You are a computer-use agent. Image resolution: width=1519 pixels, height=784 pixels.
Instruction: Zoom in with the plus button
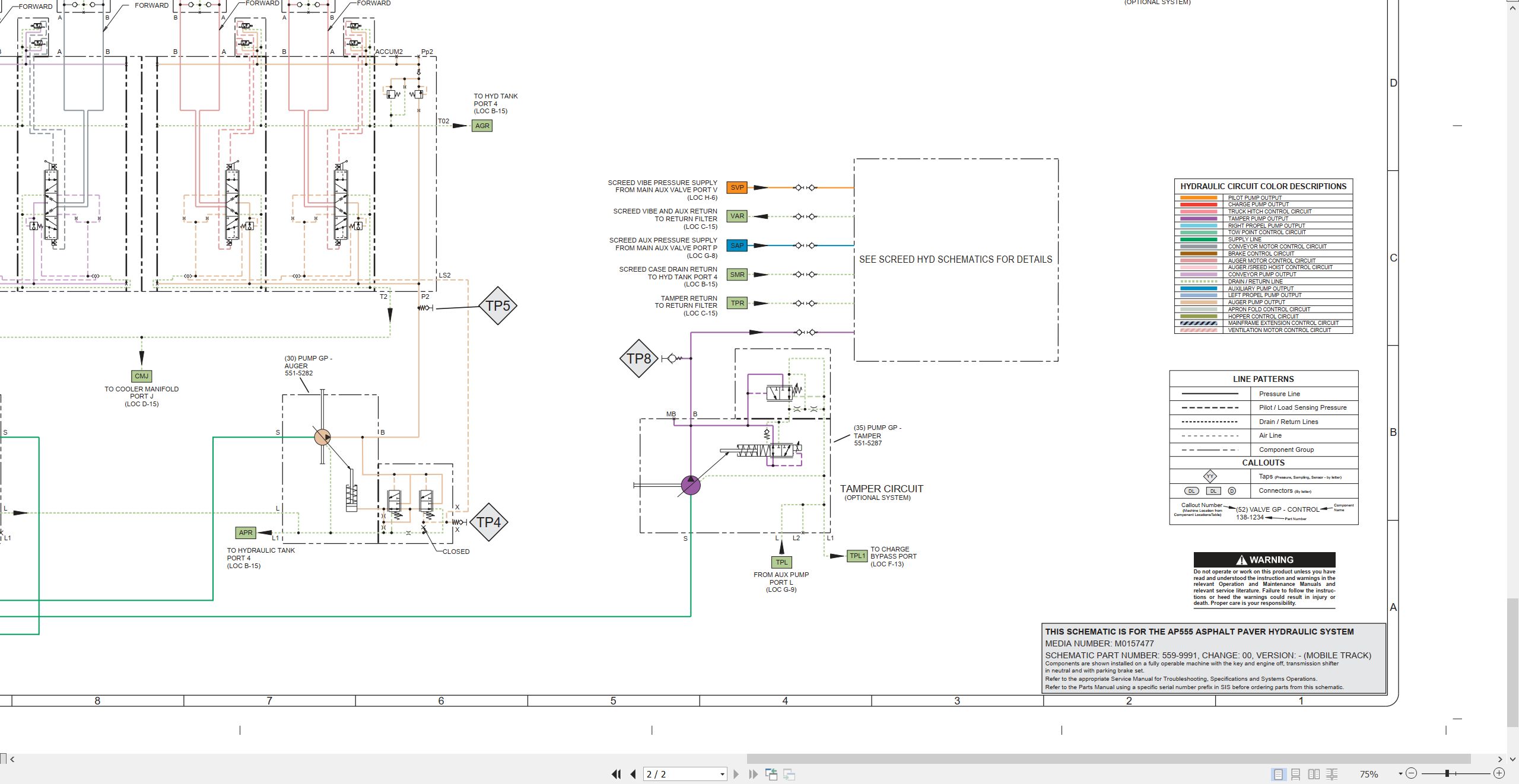(x=1499, y=773)
